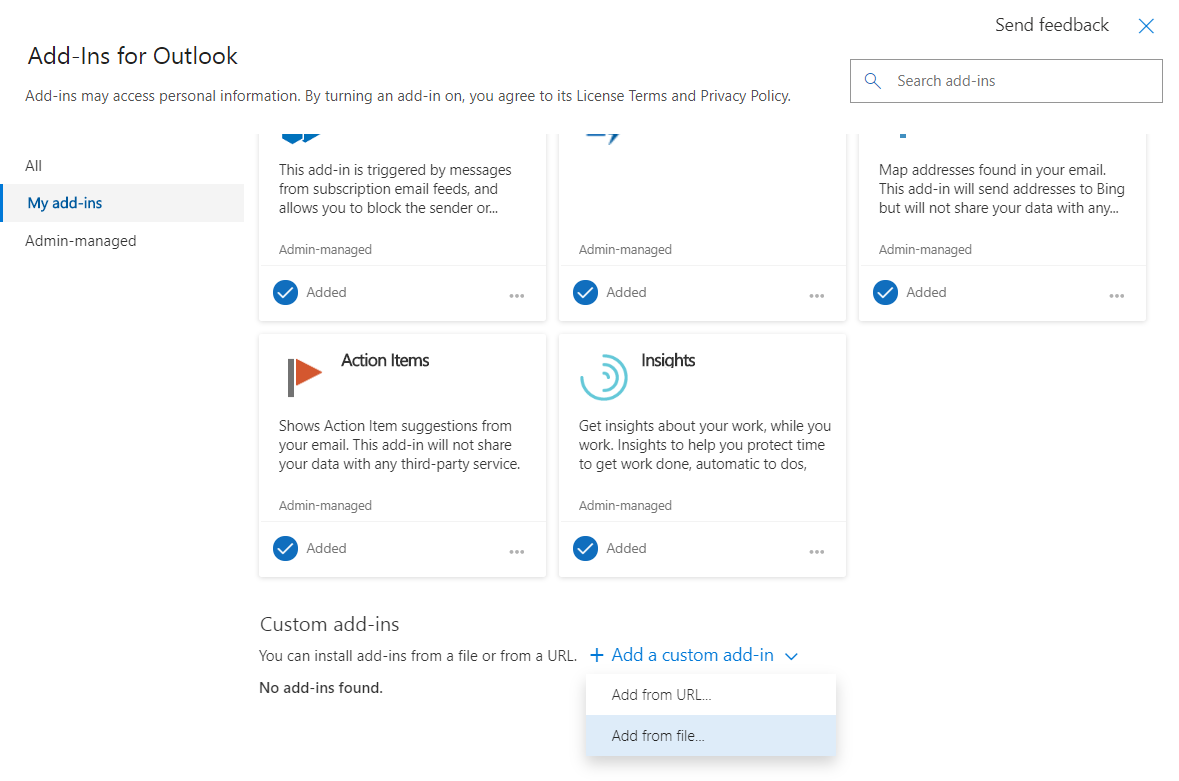Focus the Search add-ins text field
The height and width of the screenshot is (781, 1179).
tap(1020, 81)
